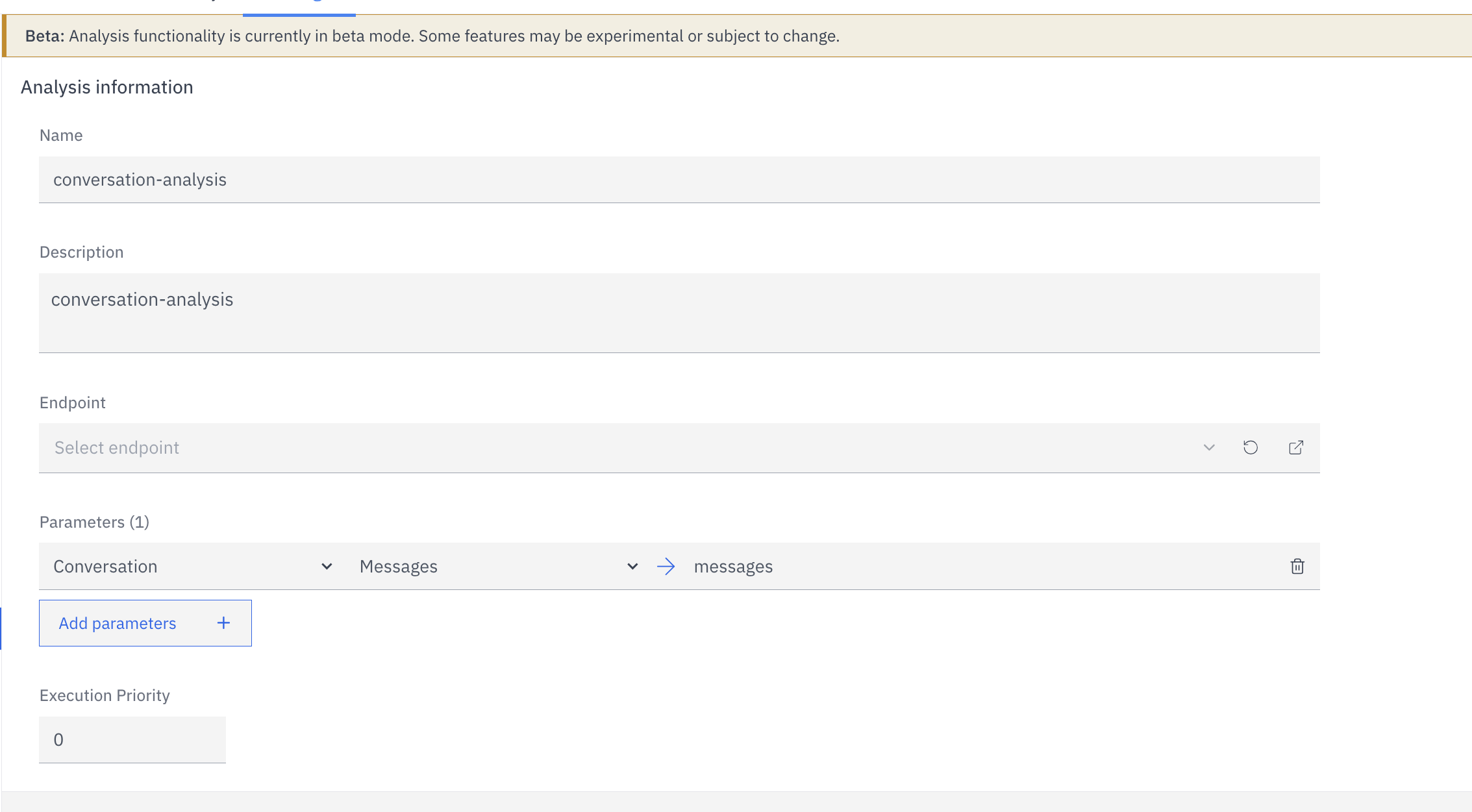Click the parameter mapping arrow icon
Image resolution: width=1472 pixels, height=812 pixels.
click(666, 566)
